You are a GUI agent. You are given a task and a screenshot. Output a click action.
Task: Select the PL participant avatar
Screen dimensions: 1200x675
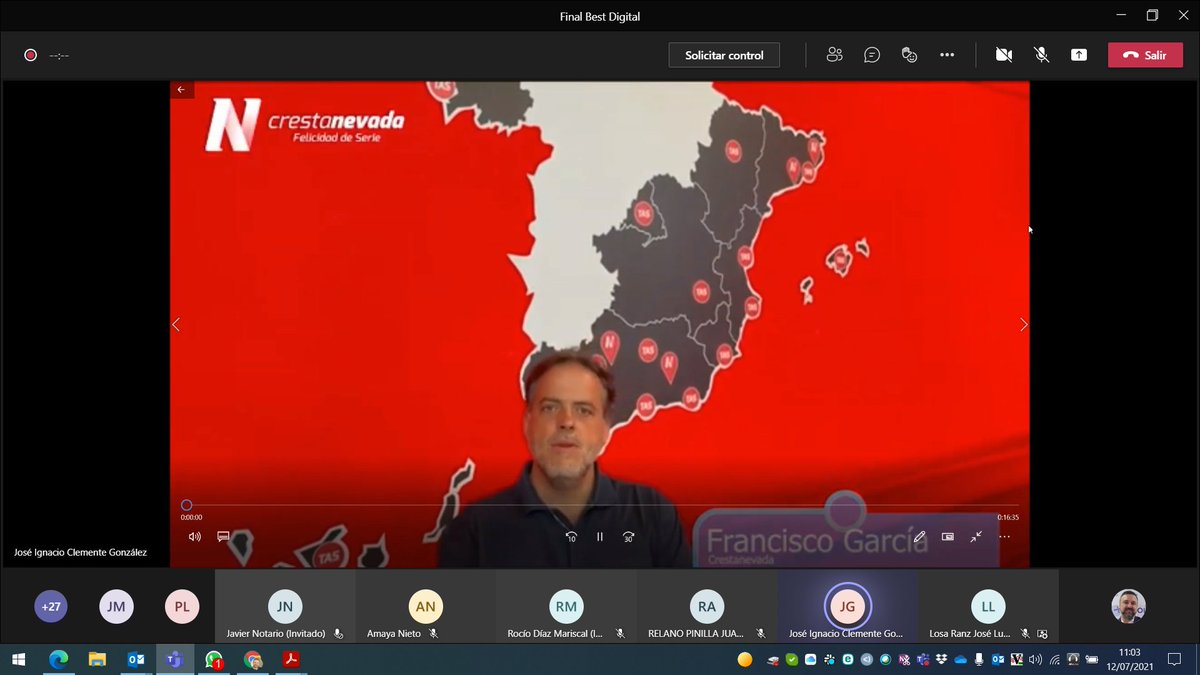(x=182, y=606)
